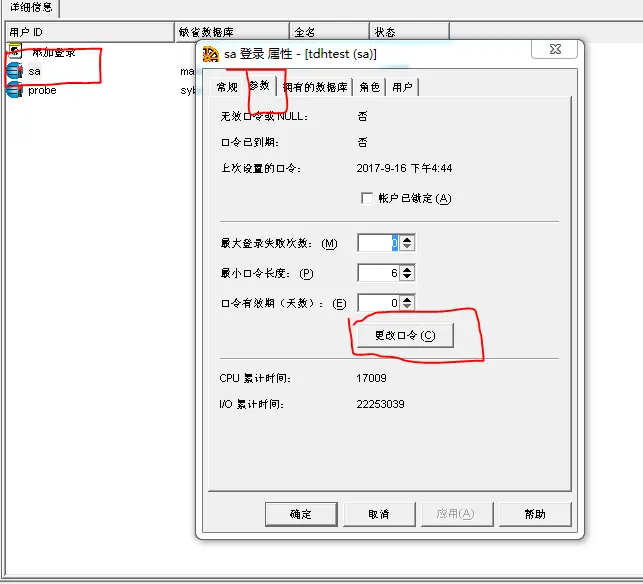Viewport: 643px width, 584px height.
Task: Increase 最大登录失败次数 with up arrow
Action: tap(407, 239)
